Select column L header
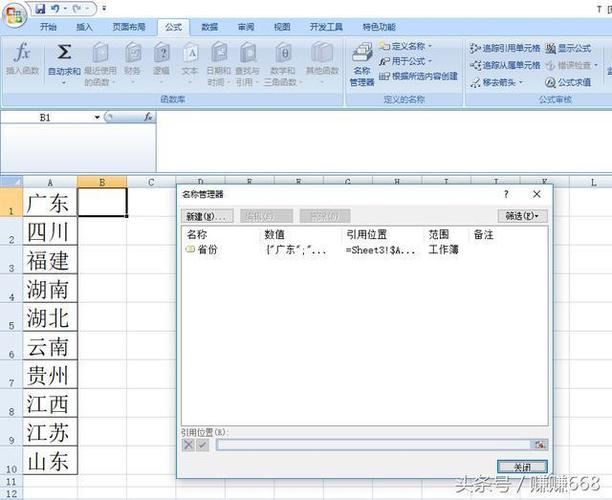The height and width of the screenshot is (500, 612). pos(592,182)
